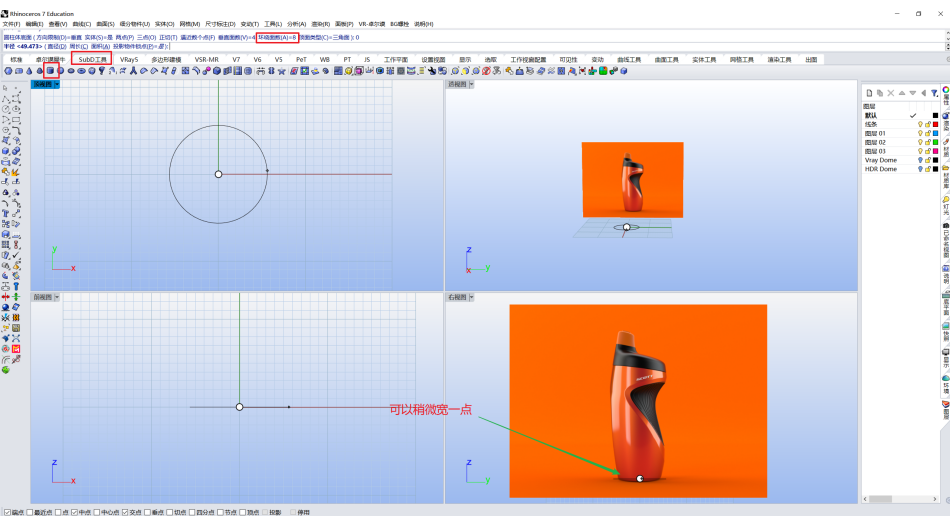950x516 pixels.
Task: Select the SubD torus icon in toolbar
Action: pyautogui.click(x=81, y=71)
